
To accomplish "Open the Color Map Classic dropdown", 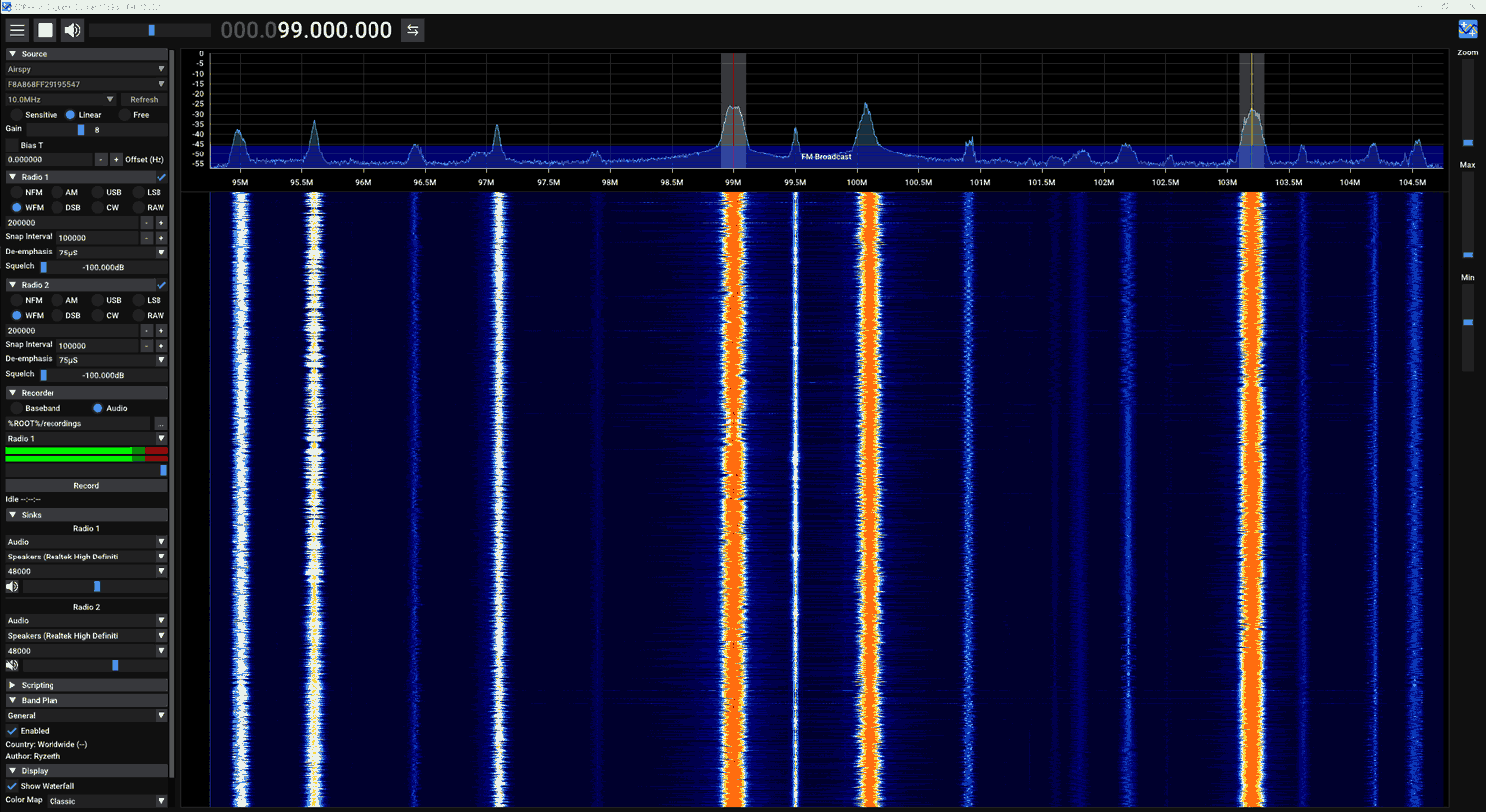I will tap(107, 801).
